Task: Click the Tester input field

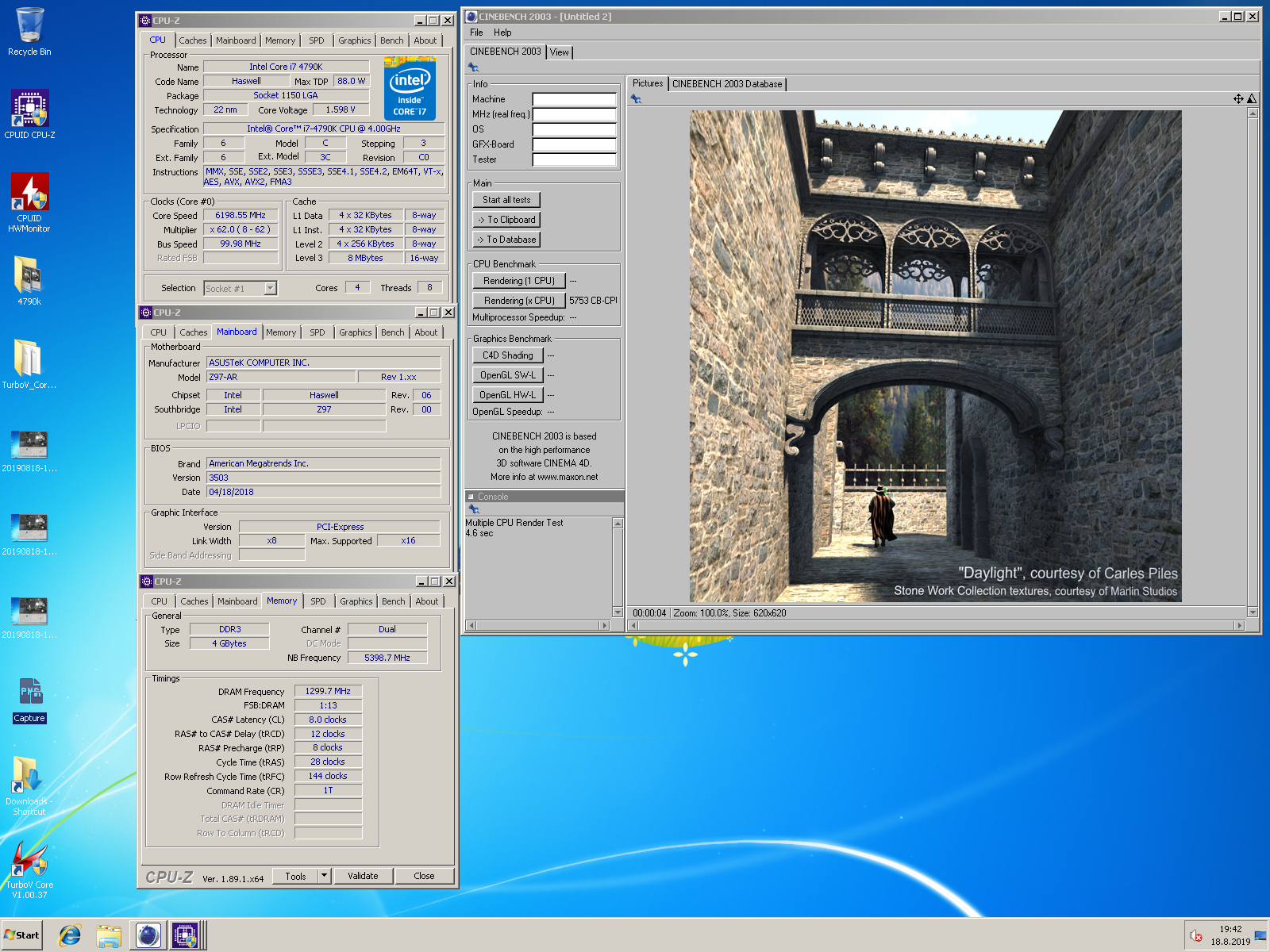Action: 574,159
